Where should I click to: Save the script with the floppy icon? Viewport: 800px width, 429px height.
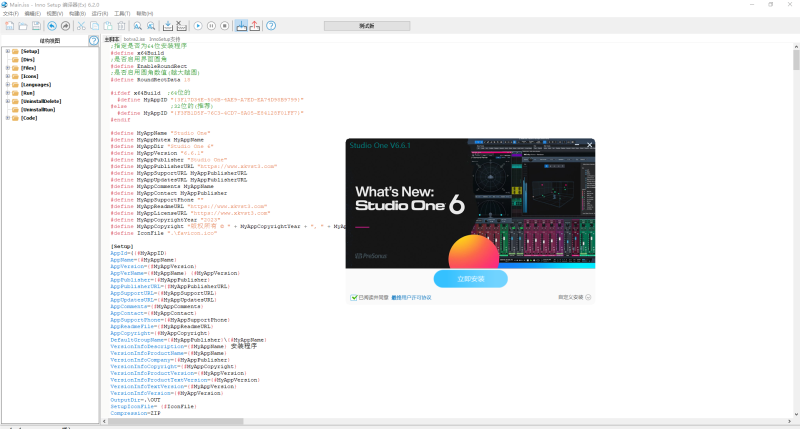coord(36,26)
